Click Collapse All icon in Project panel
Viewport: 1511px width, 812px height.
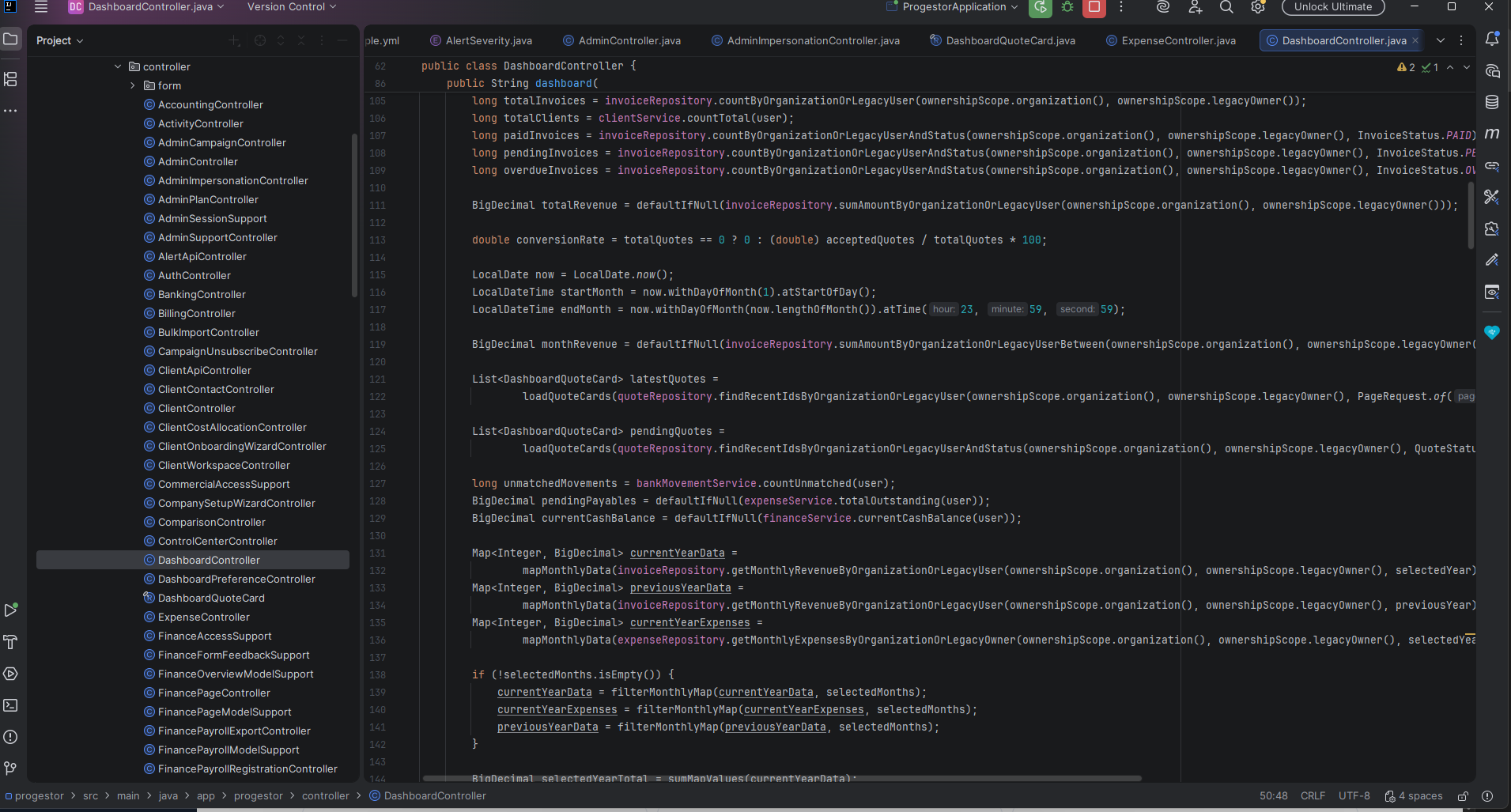pyautogui.click(x=301, y=40)
